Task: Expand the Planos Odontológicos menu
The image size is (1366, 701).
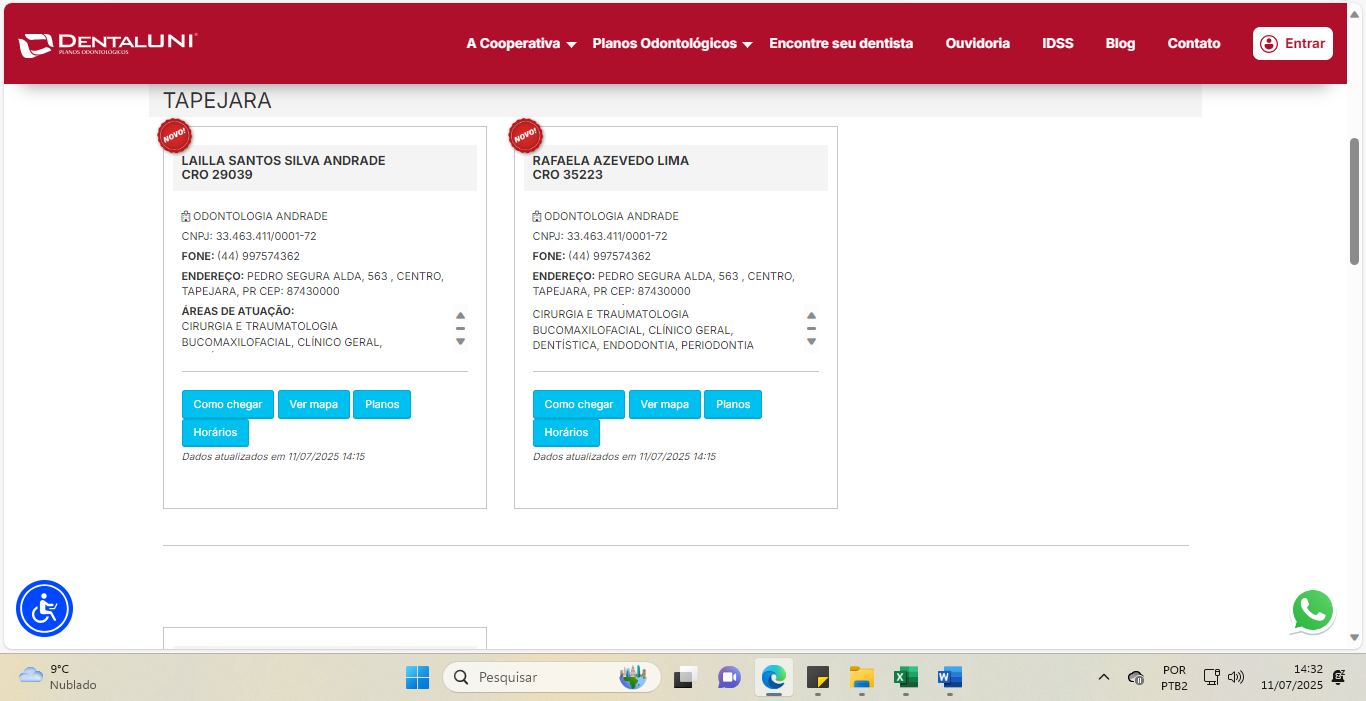Action: (x=672, y=44)
